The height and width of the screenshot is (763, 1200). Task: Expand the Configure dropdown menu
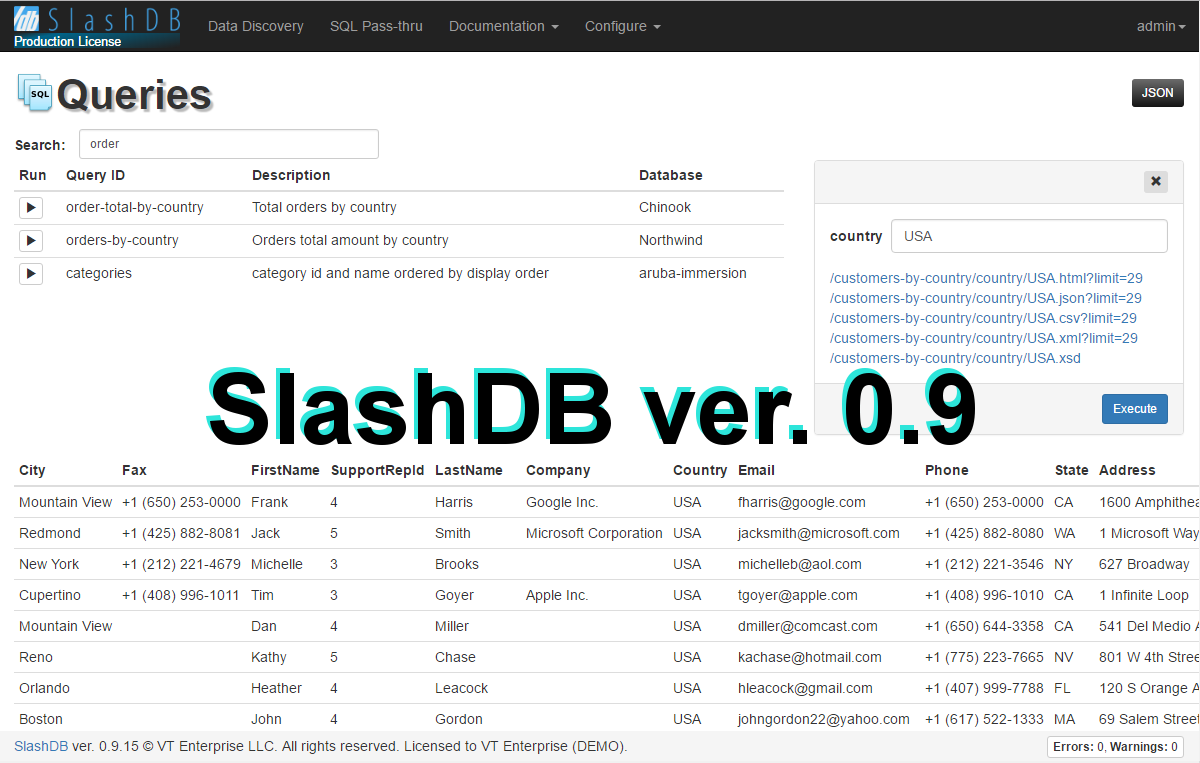(623, 27)
